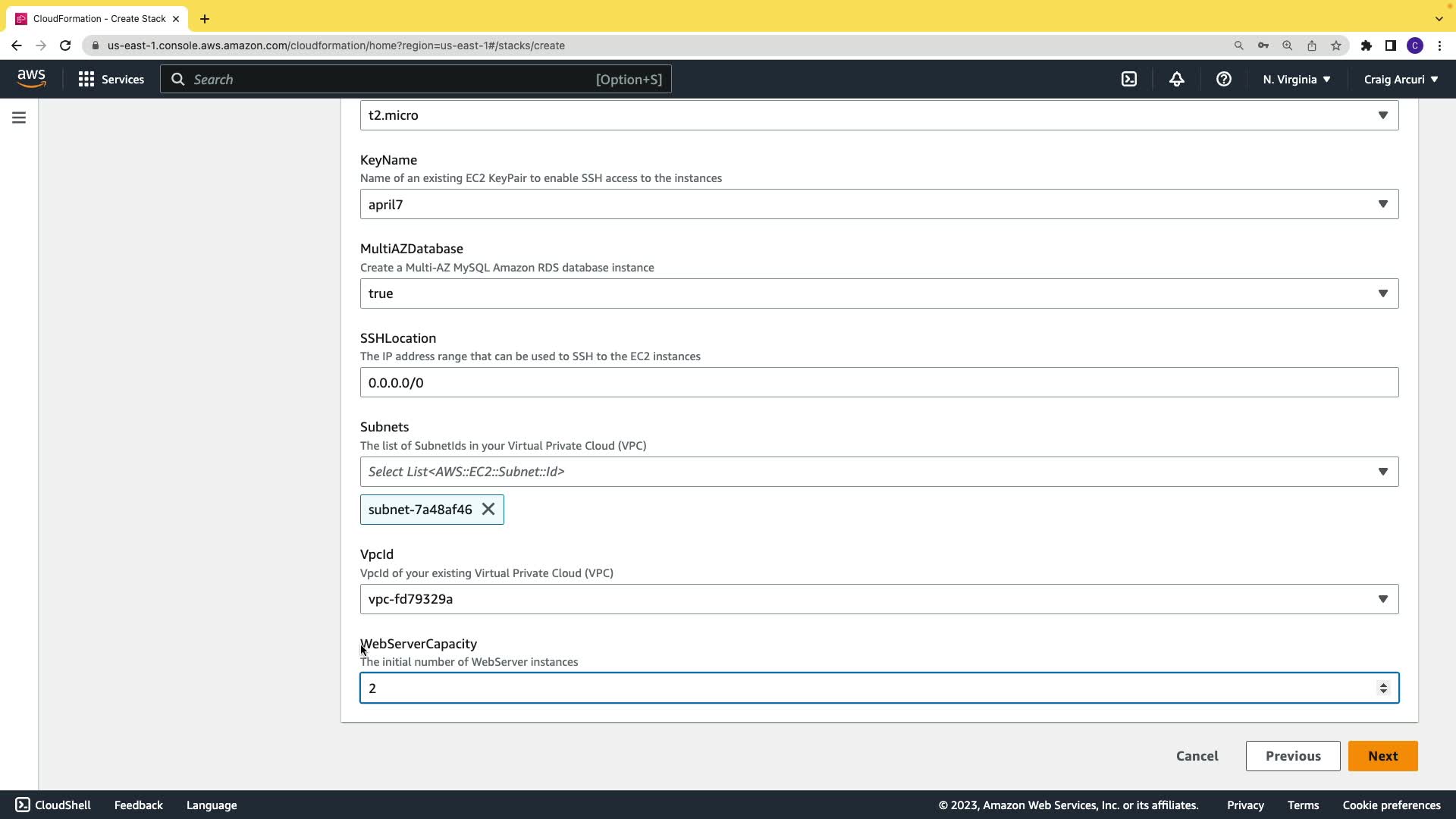Viewport: 1456px width, 819px height.
Task: Reload the page with browser refresh
Action: coord(65,45)
